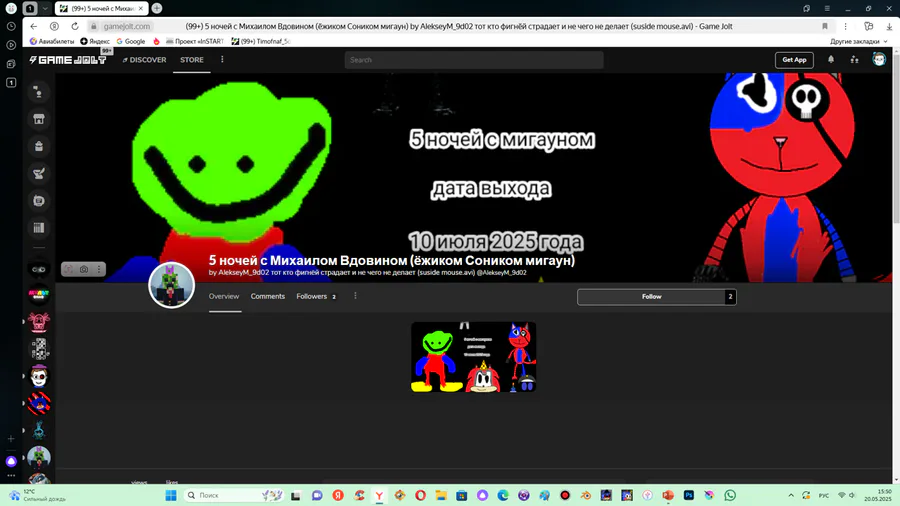Switch to the Overview tab
Viewport: 900px width, 506px height.
(x=224, y=297)
